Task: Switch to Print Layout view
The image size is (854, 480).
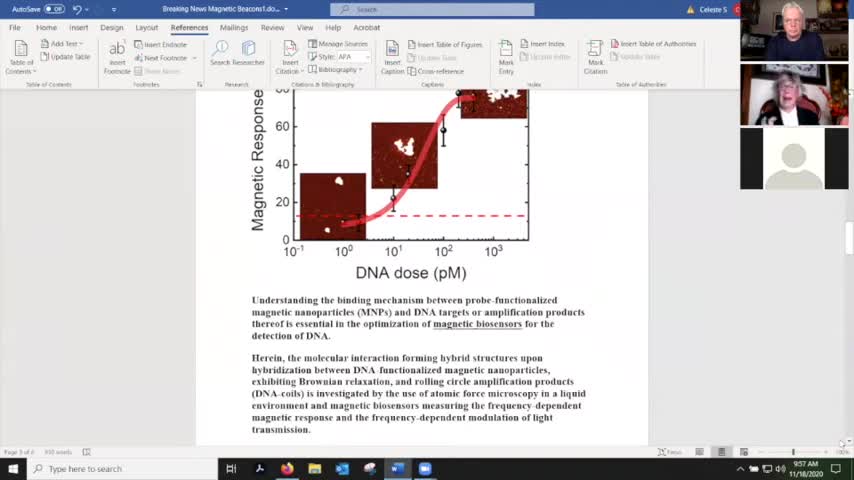Action: coord(721,452)
